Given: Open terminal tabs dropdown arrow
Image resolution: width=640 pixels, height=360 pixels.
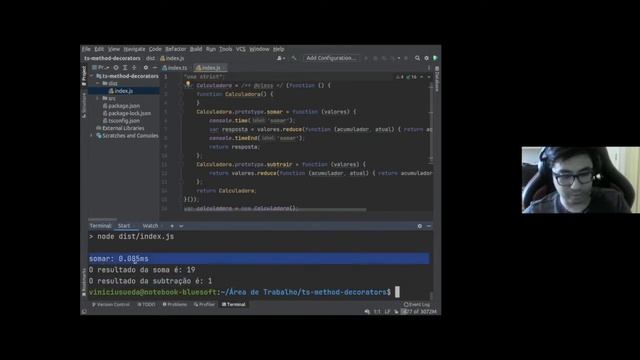Looking at the screenshot, I should point(181,226).
